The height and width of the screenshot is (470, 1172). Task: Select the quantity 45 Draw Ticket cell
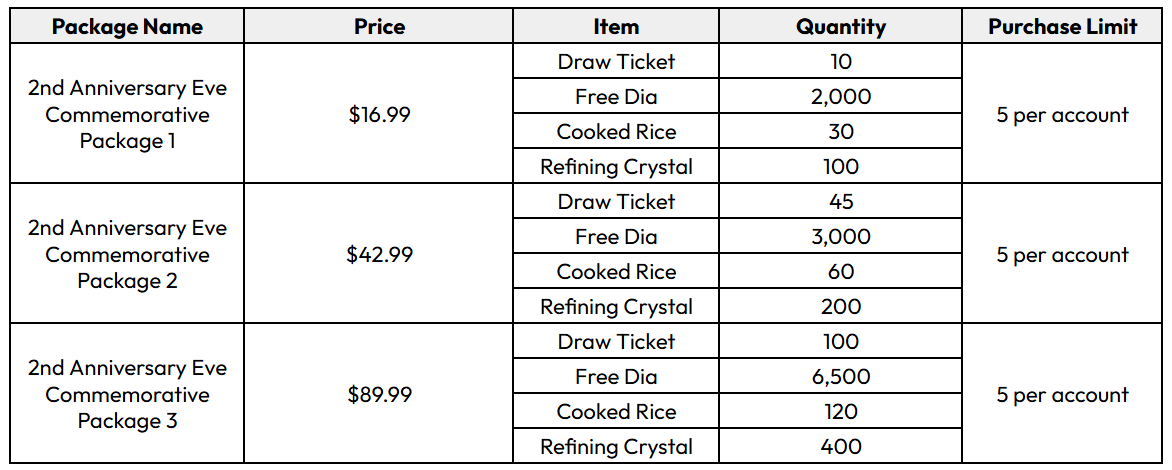click(x=840, y=202)
